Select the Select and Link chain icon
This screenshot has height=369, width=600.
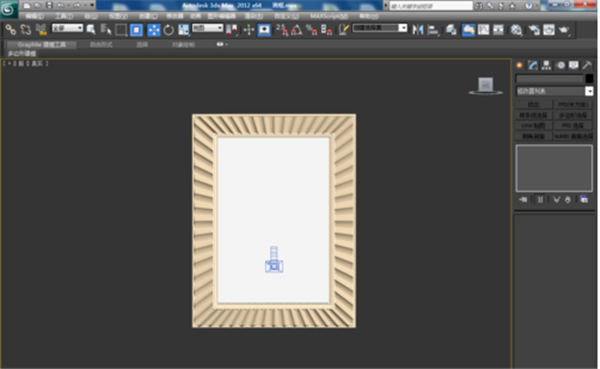[x=11, y=29]
